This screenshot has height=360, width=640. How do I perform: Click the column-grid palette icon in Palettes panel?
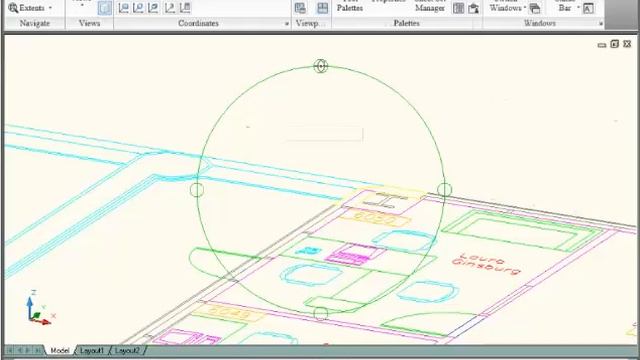pyautogui.click(x=458, y=8)
